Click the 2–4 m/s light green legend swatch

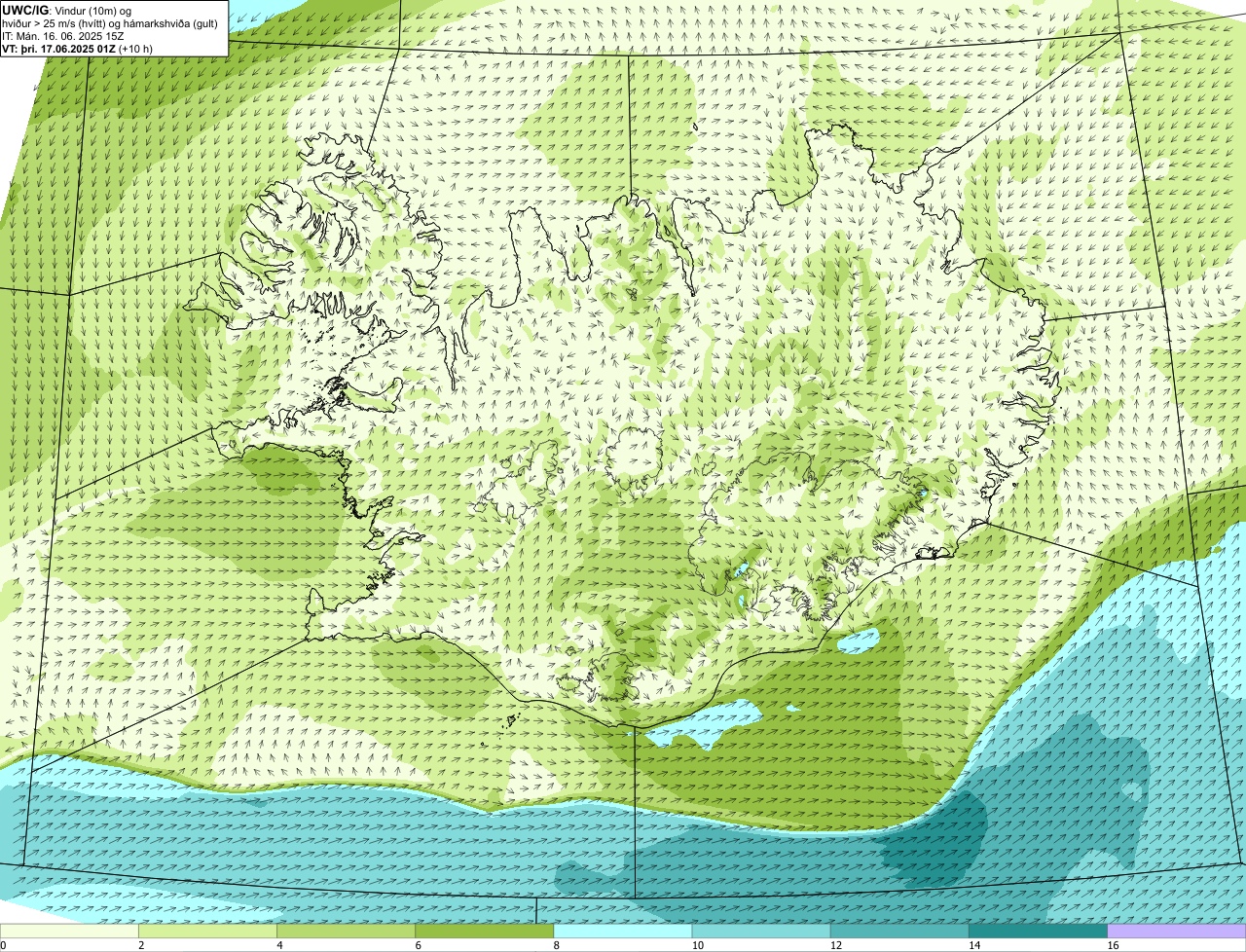click(208, 932)
